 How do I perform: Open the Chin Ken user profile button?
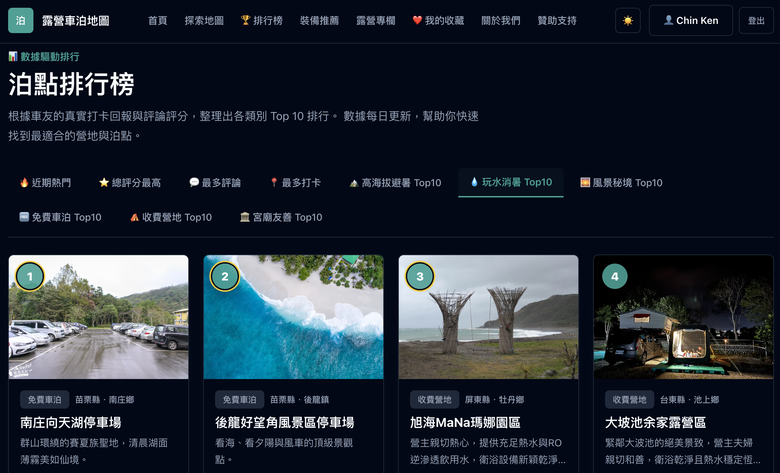point(690,20)
